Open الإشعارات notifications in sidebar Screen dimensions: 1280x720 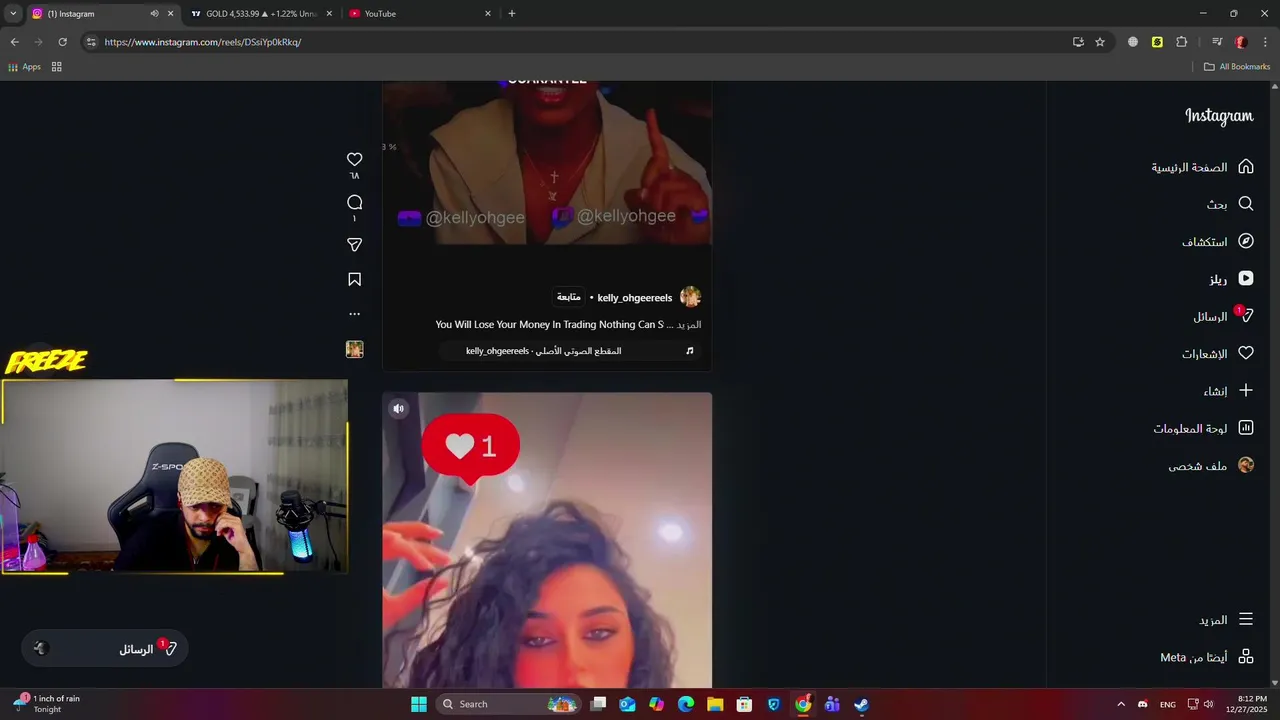pyautogui.click(x=1217, y=354)
